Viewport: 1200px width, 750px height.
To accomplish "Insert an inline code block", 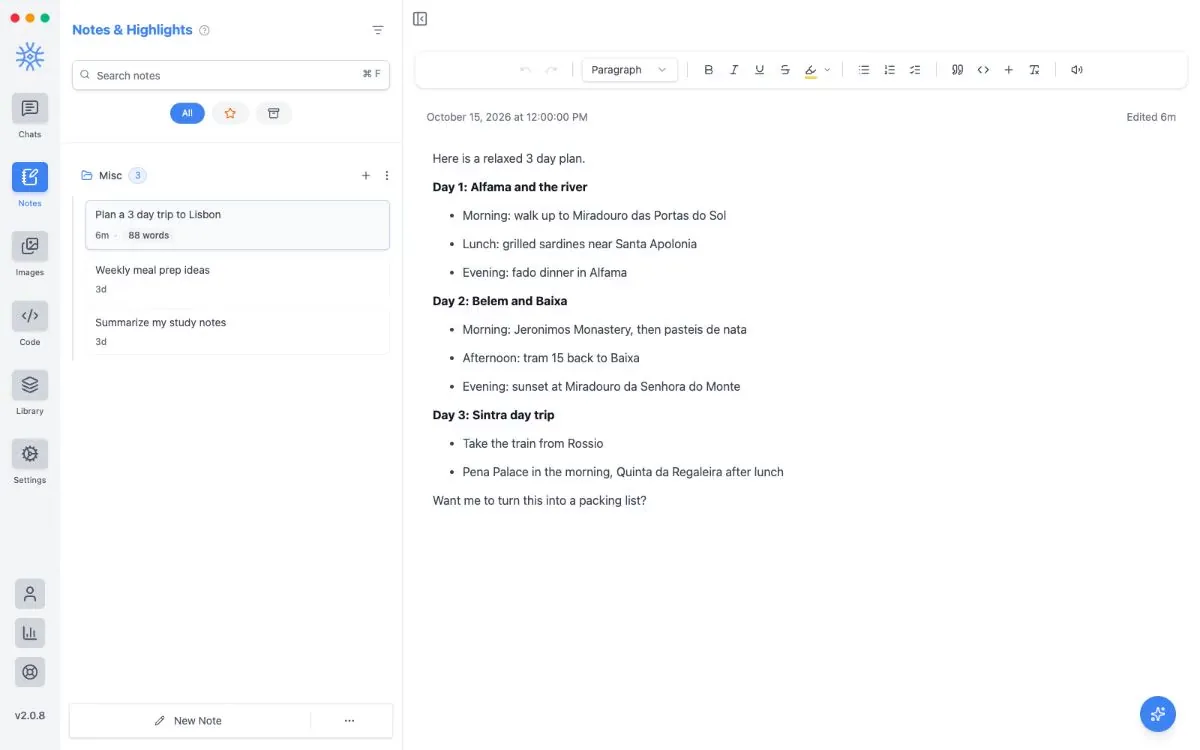I will 983,70.
